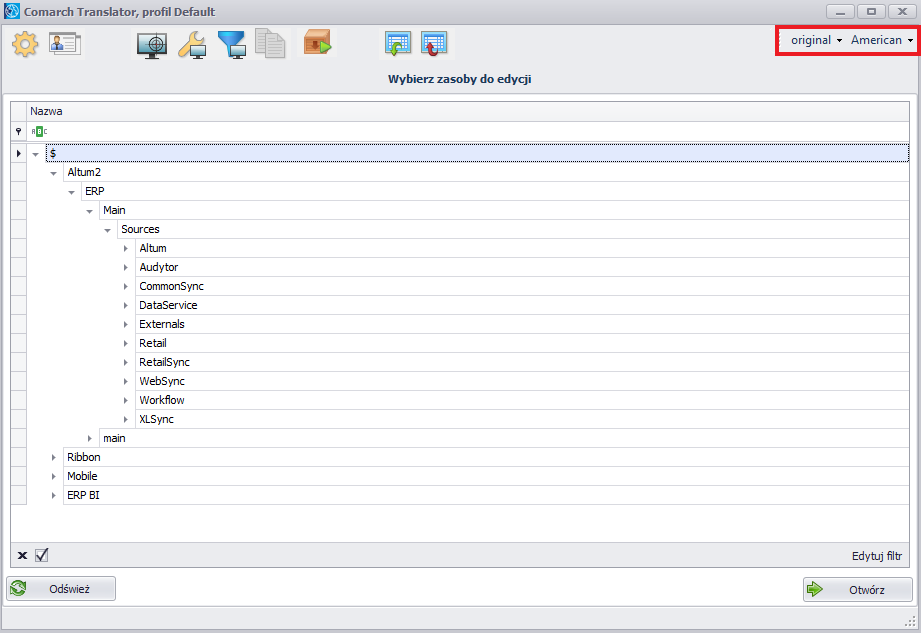Screen dimensions: 921x633
Task: Select the CommonSync tree row
Action: [x=522, y=286]
